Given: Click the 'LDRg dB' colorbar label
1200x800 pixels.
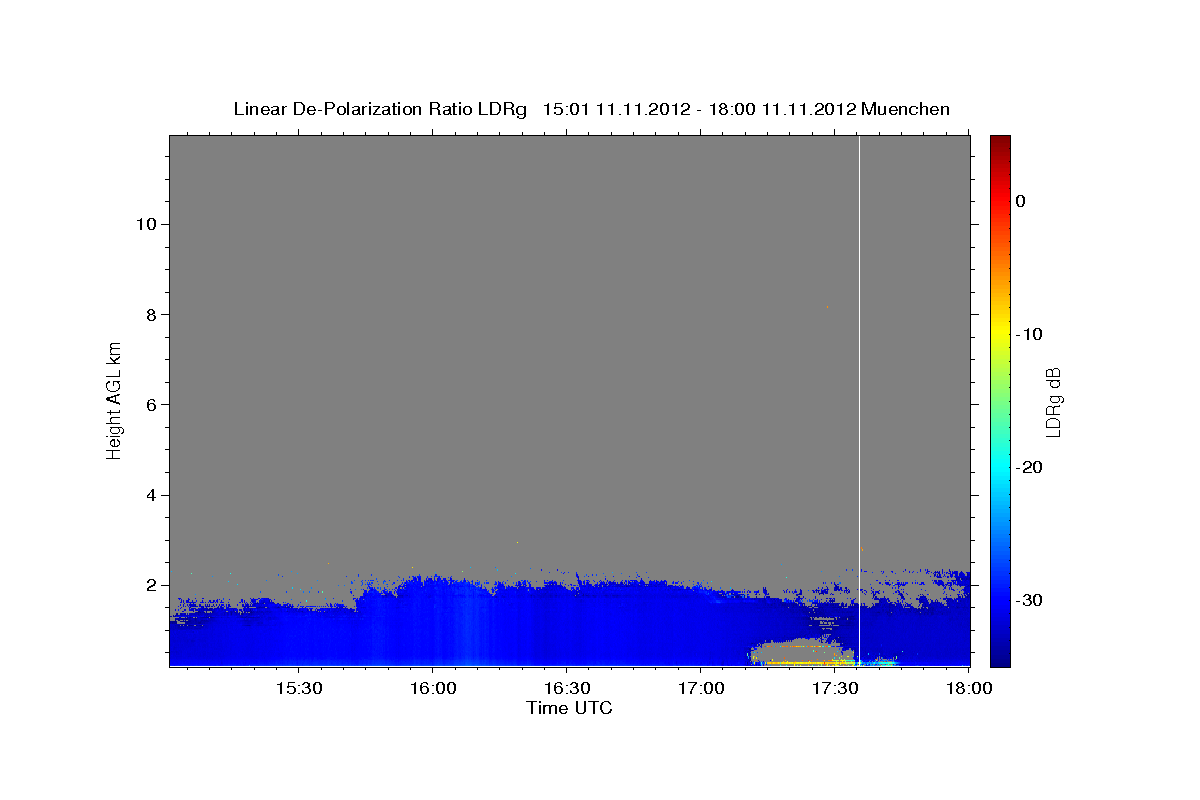Looking at the screenshot, I should click(x=1052, y=402).
